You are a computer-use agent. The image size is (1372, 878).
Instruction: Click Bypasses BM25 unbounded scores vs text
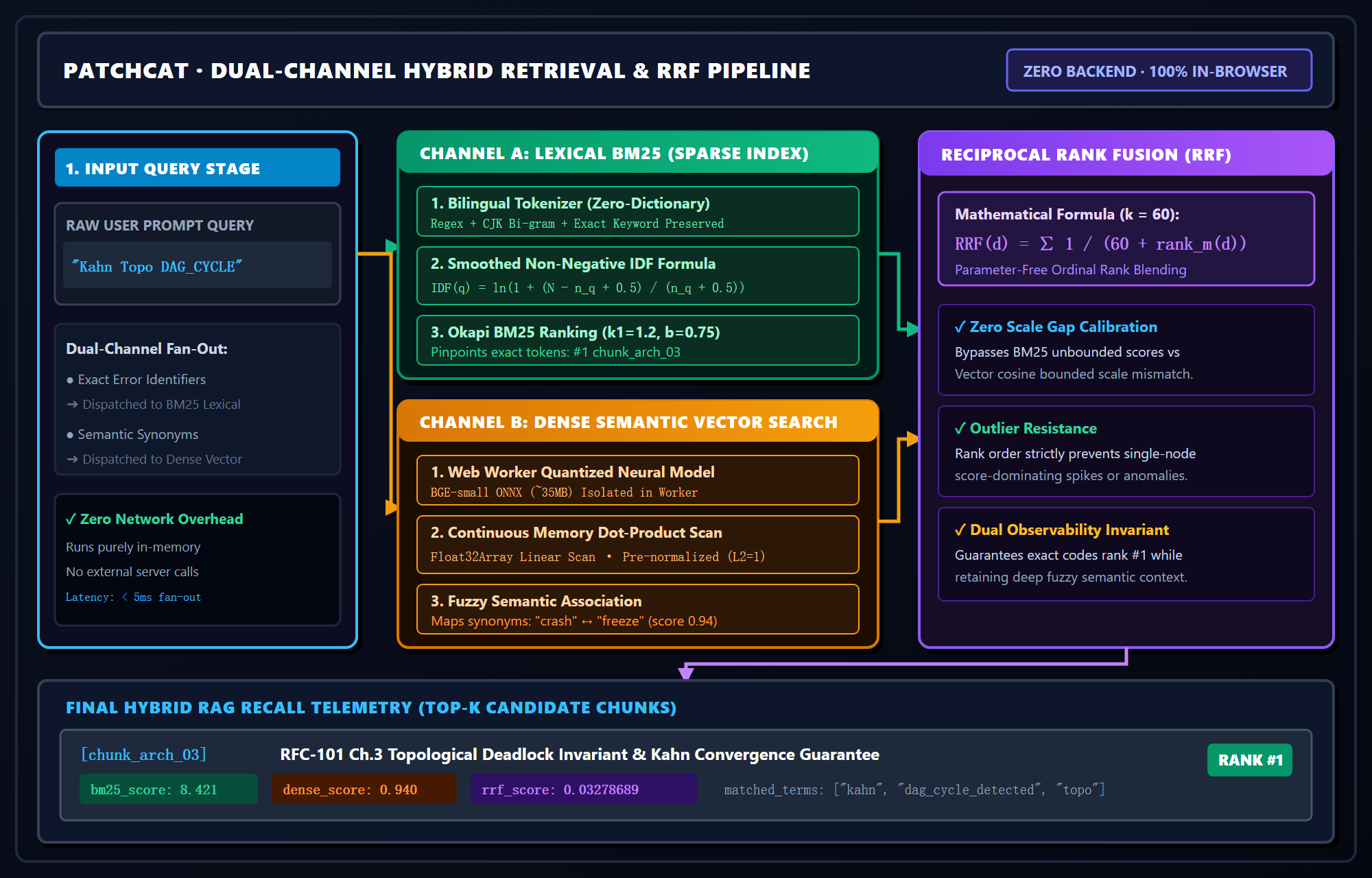click(1067, 352)
